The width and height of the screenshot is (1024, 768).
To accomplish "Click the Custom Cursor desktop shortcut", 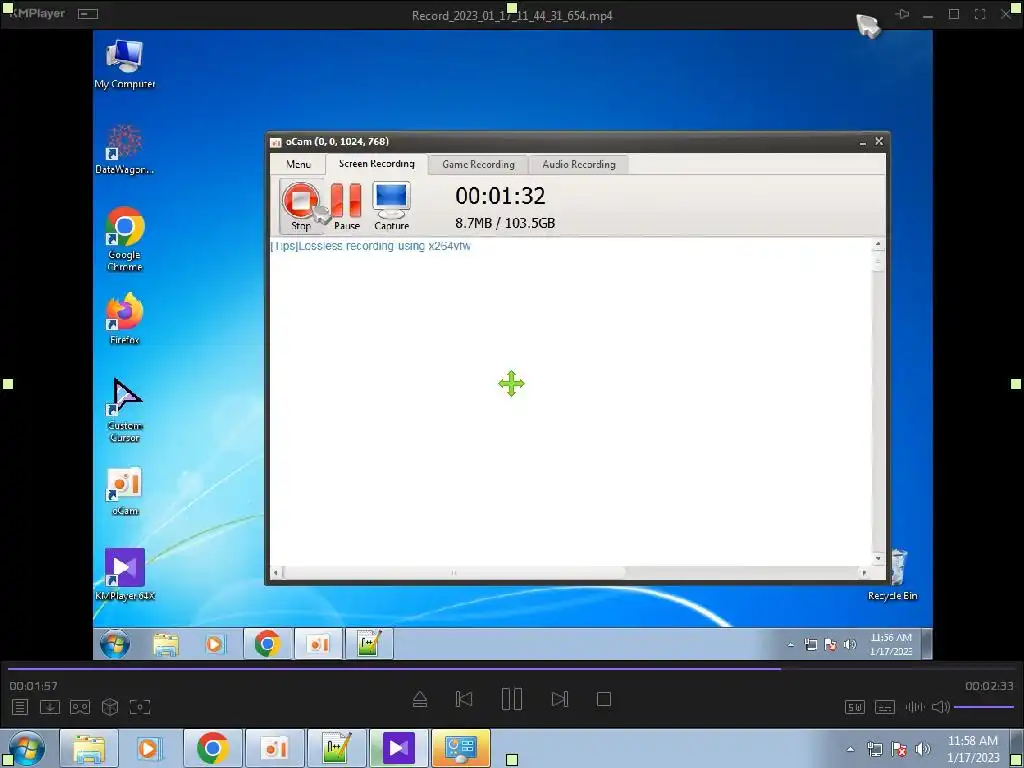I will tap(124, 410).
